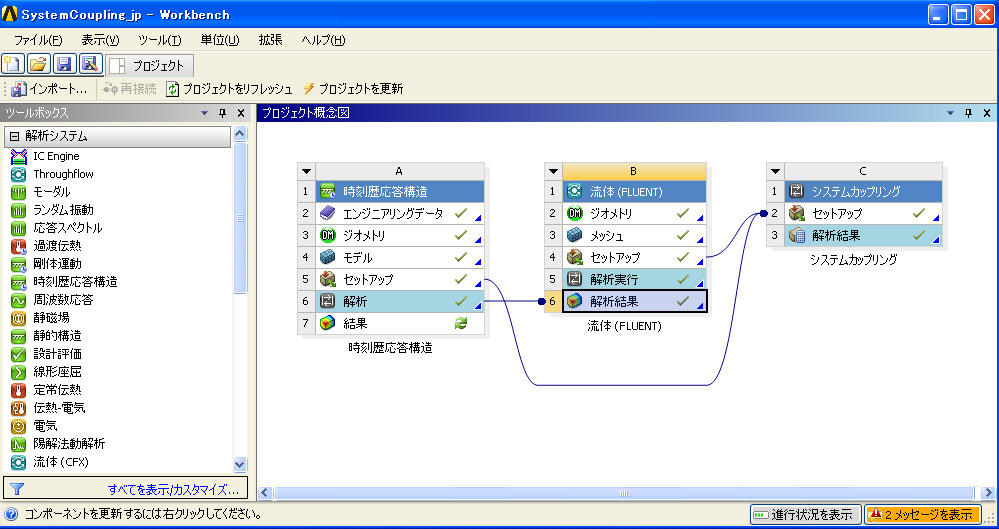Collapse the 解析システム toolbox group
Viewport: 999px width, 529px height.
coord(15,136)
